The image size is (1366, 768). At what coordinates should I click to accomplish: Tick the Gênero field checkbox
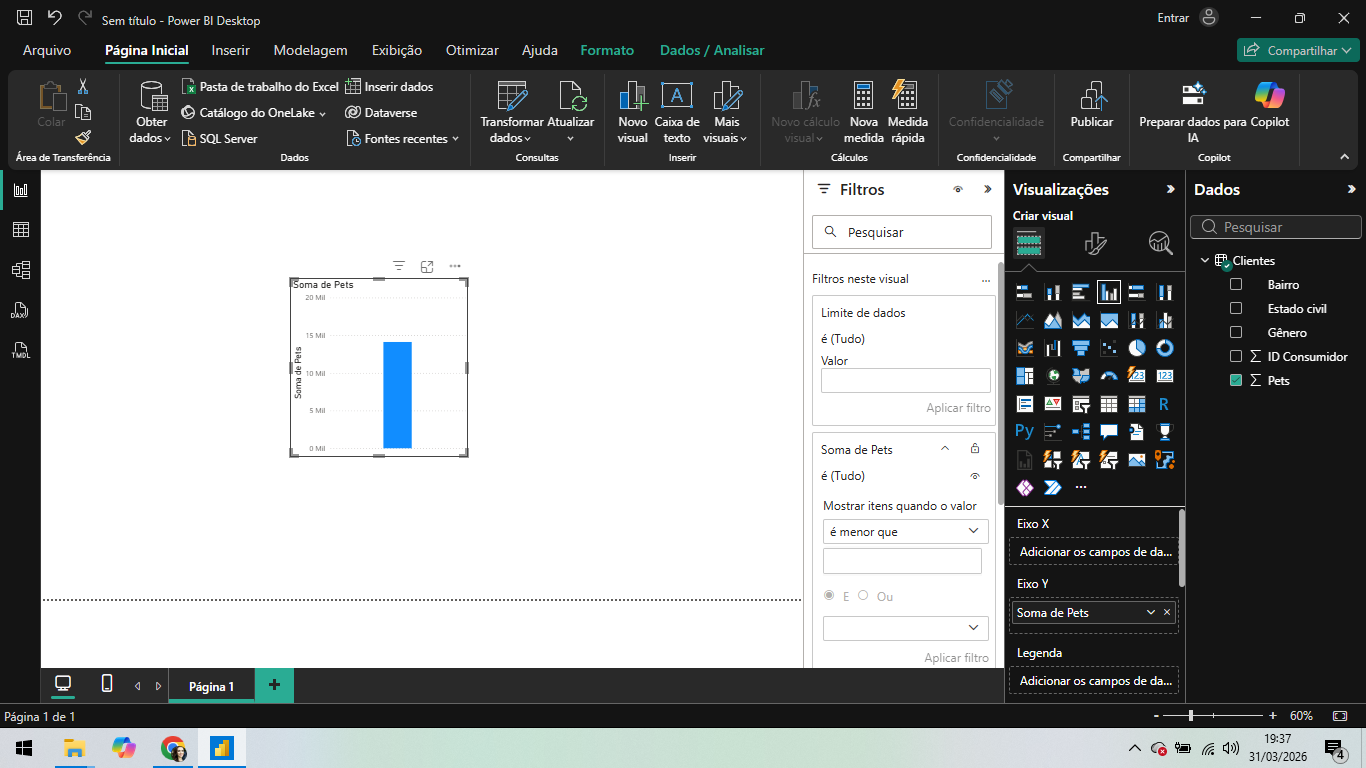pyautogui.click(x=1236, y=333)
